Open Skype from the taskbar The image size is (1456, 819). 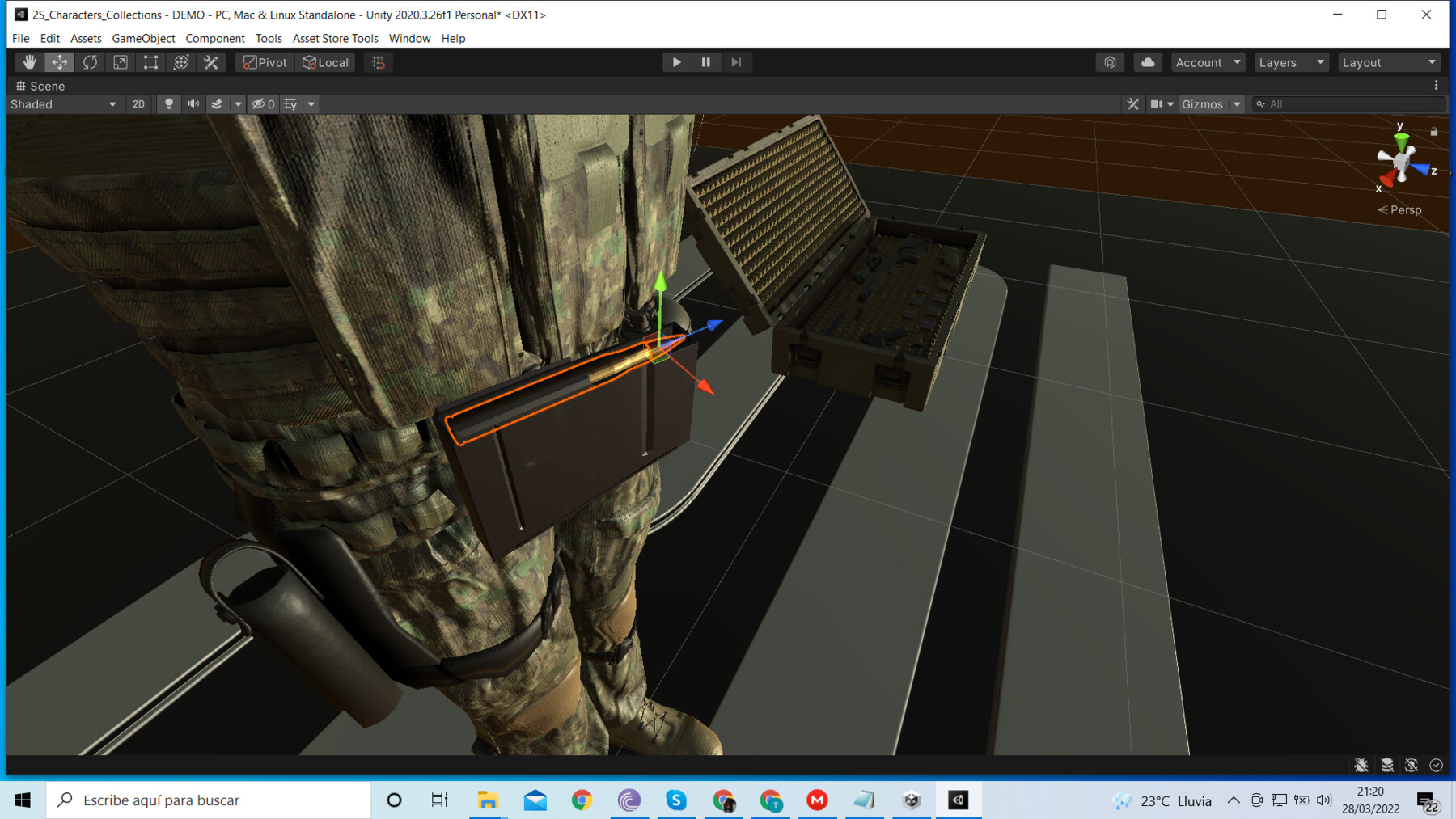(676, 800)
